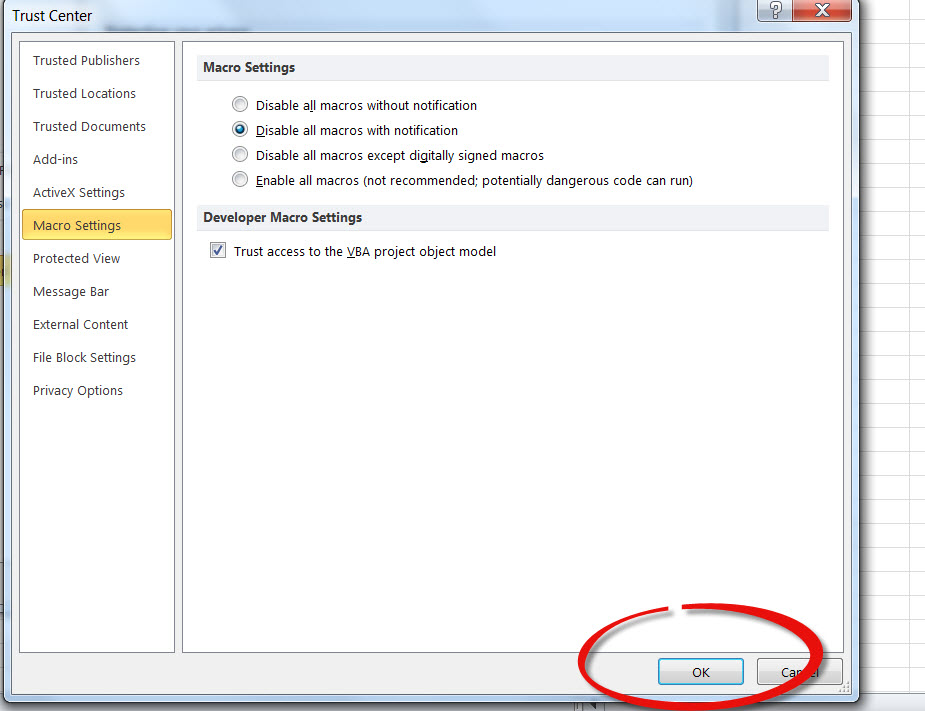925x711 pixels.
Task: Open ActiveX Settings section
Action: tap(79, 192)
